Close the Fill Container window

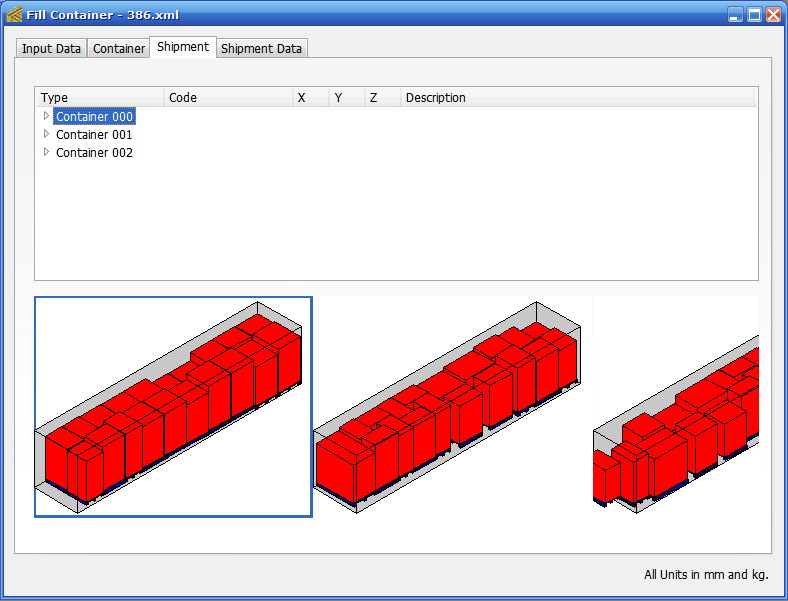pos(773,14)
